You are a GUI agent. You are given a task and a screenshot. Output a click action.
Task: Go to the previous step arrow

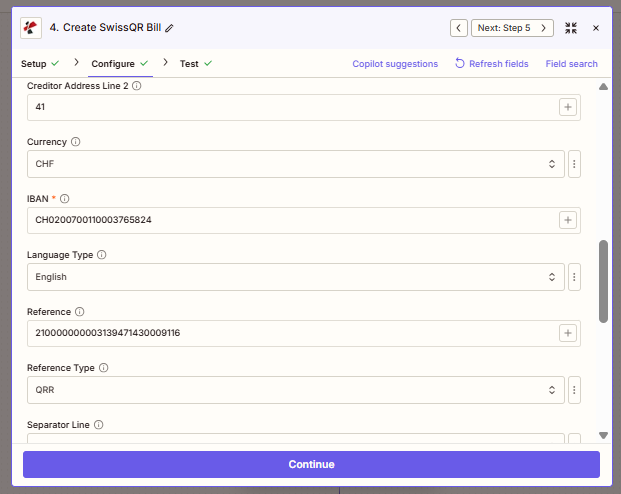pyautogui.click(x=458, y=28)
